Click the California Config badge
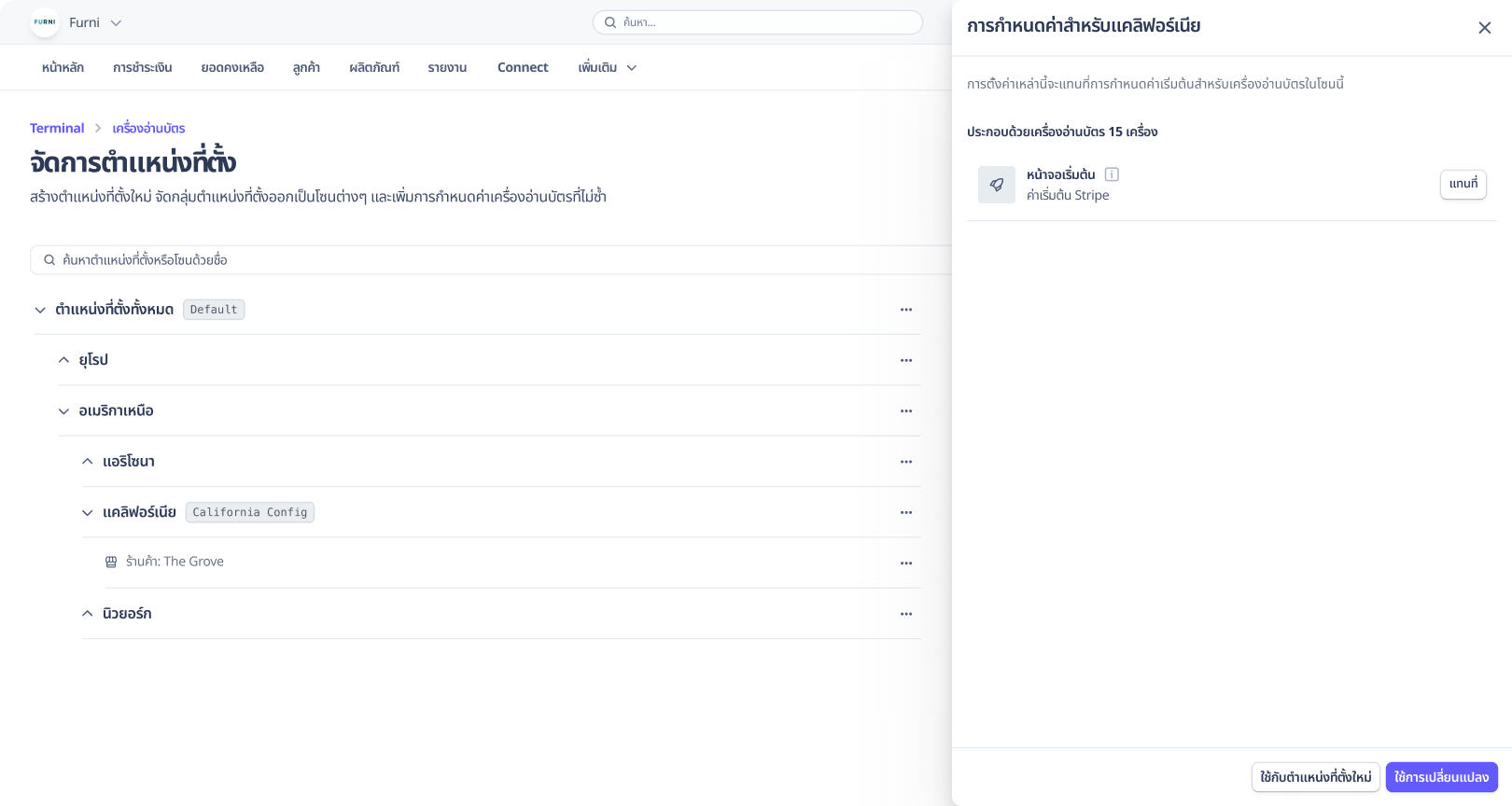Viewport: 1512px width, 806px height. 250,512
